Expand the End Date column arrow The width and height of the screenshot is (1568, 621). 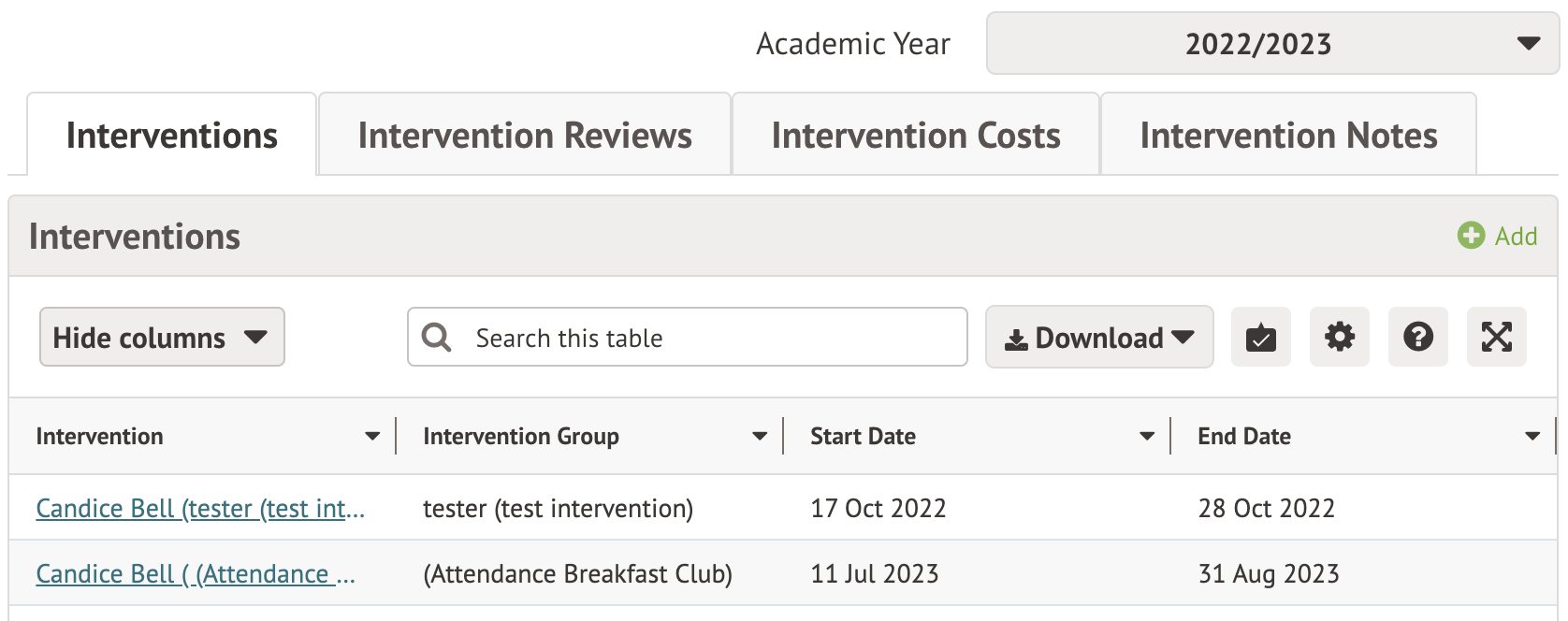1532,436
